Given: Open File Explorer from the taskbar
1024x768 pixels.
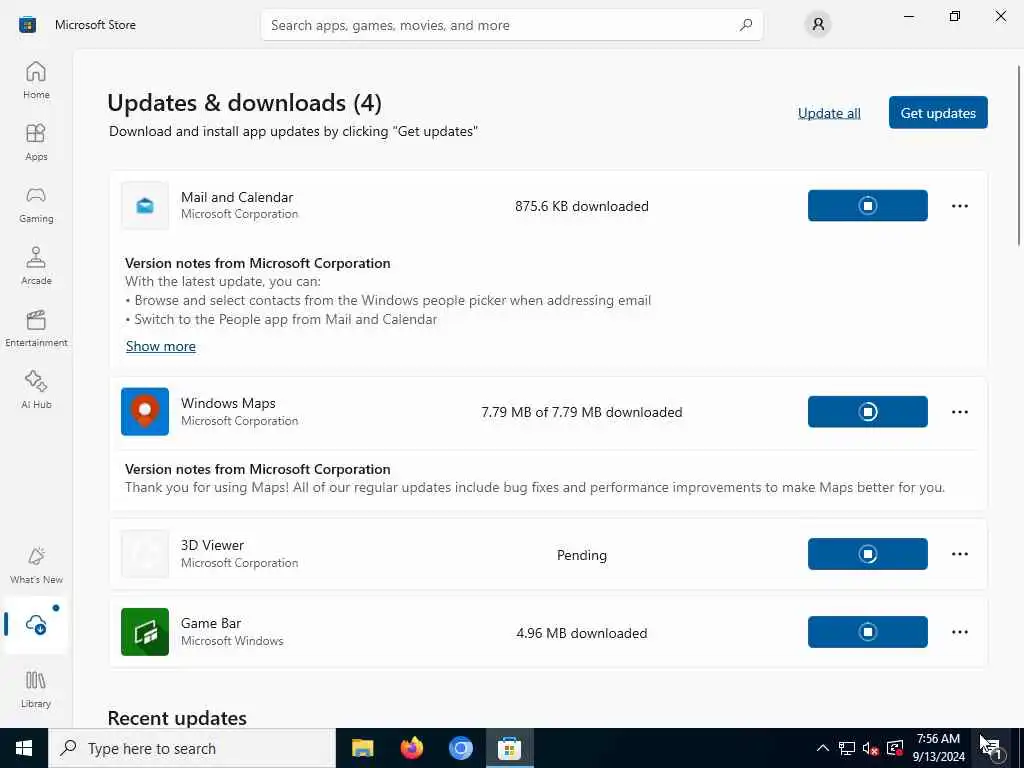Looking at the screenshot, I should [362, 748].
